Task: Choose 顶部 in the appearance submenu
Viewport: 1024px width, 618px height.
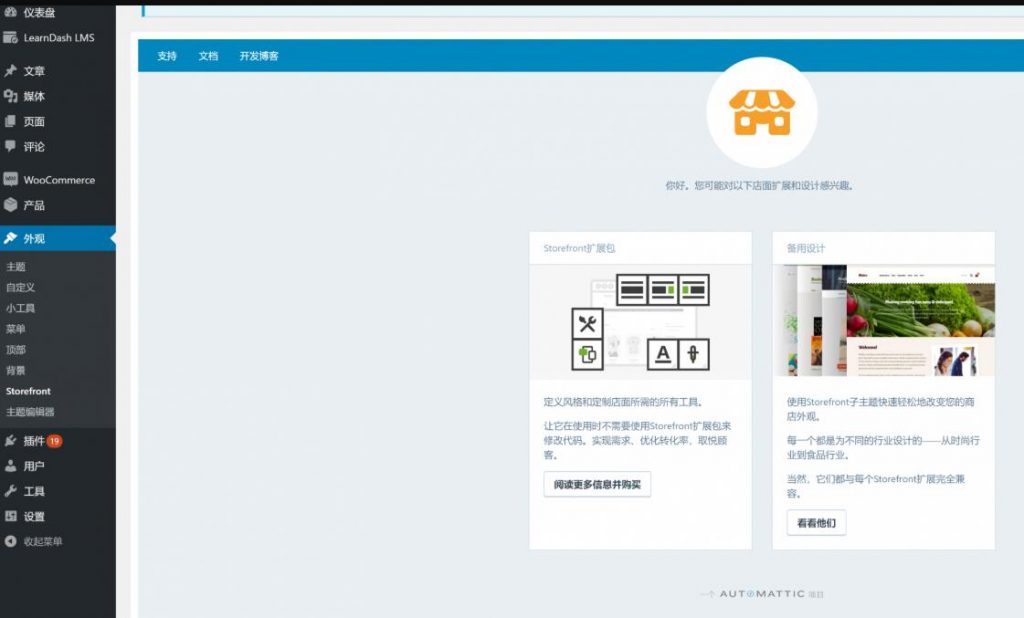Action: coord(16,350)
